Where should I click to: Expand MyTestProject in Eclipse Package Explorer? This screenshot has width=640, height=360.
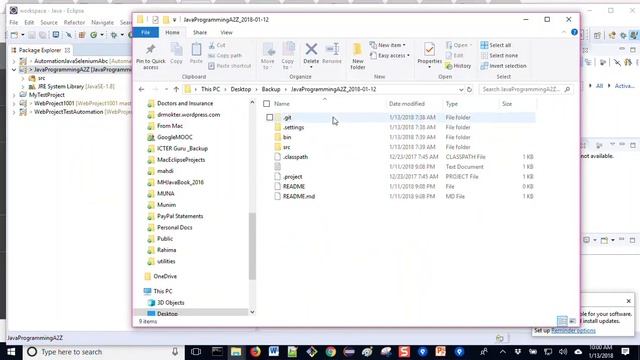14,95
